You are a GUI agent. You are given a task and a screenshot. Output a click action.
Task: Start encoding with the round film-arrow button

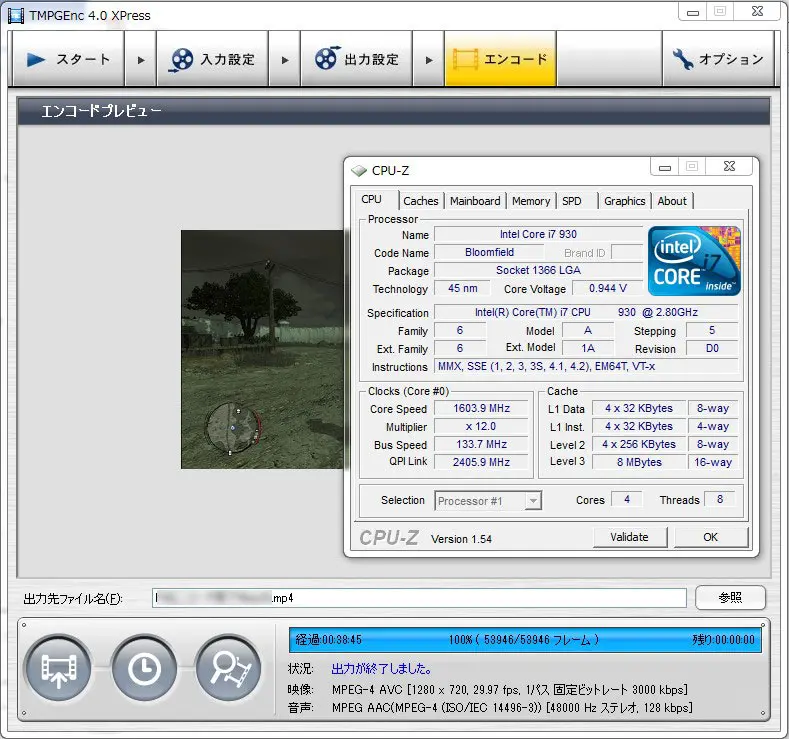pos(59,669)
